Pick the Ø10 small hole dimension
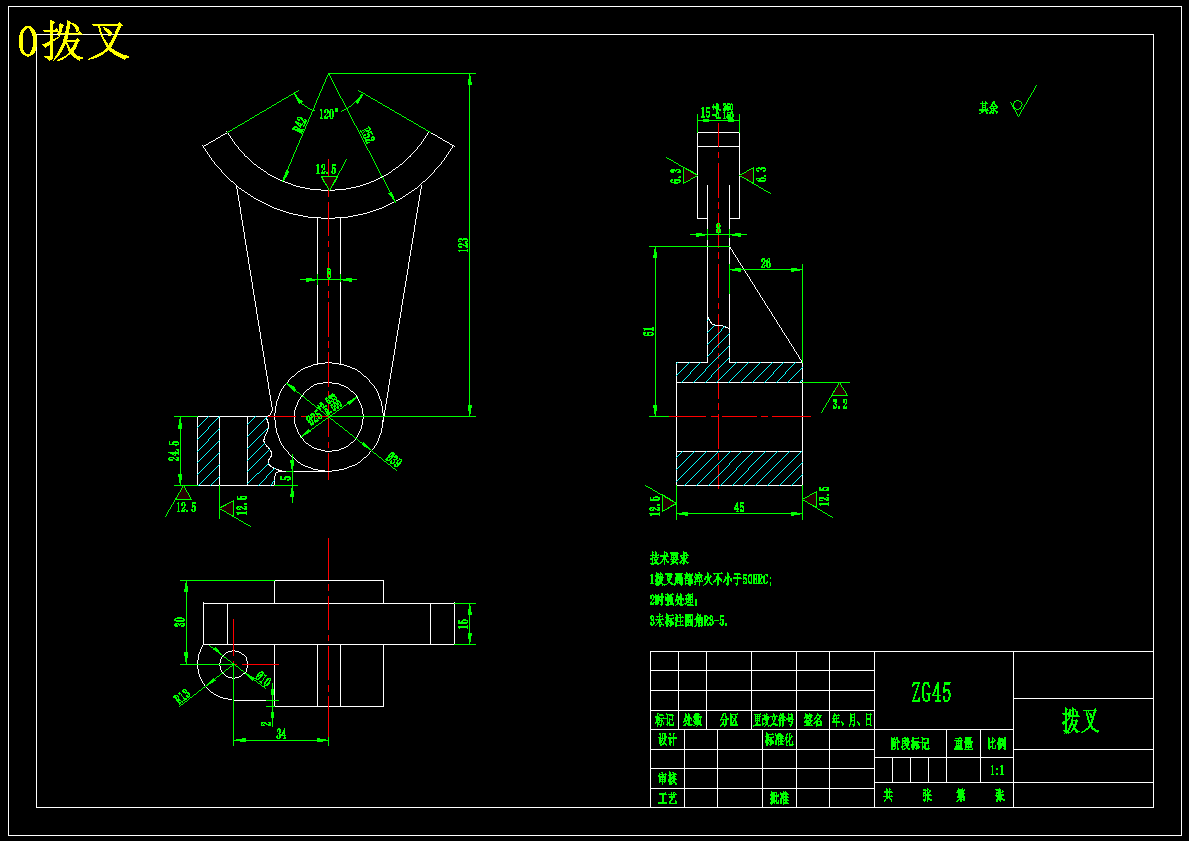Screen dimensions: 1189x841 tap(262, 679)
